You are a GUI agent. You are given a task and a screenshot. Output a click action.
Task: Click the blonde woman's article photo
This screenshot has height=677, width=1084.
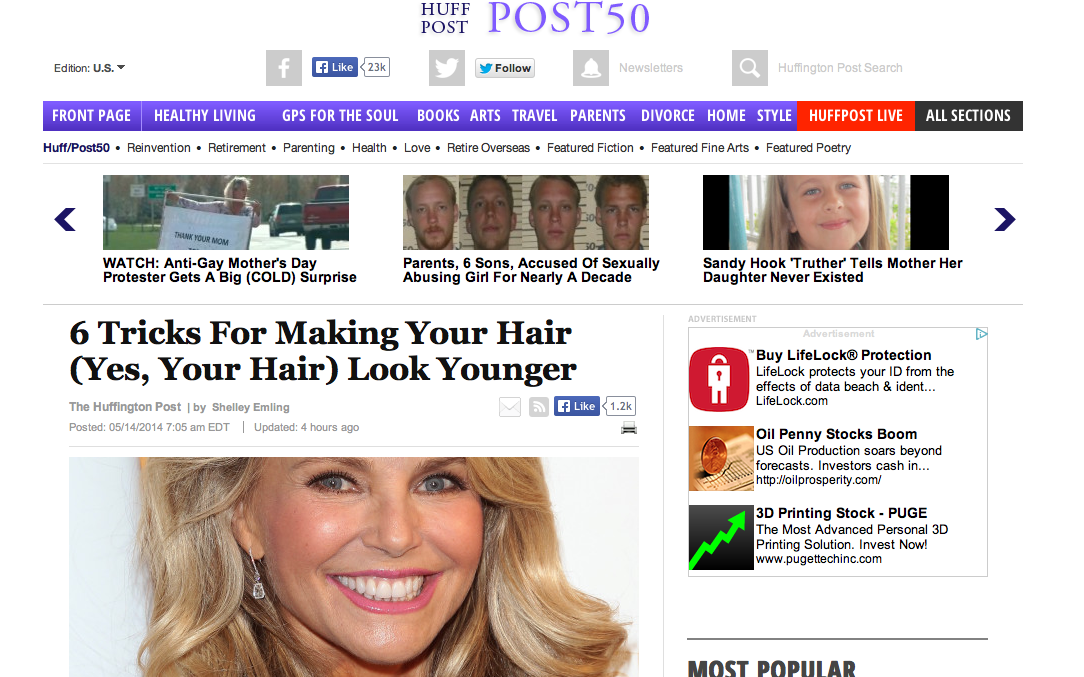pos(353,567)
